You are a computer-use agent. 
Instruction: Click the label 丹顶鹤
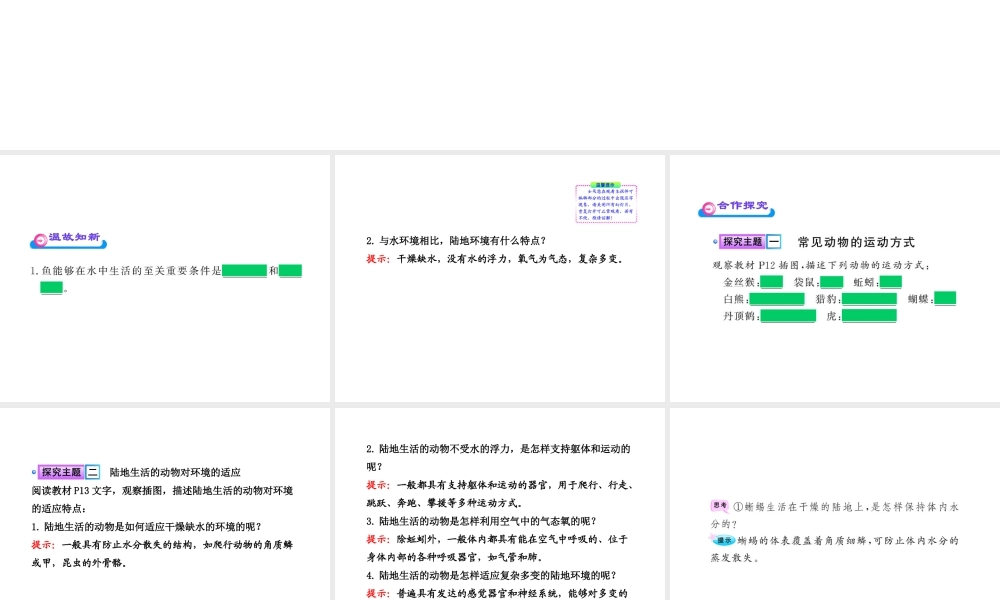pyautogui.click(x=739, y=316)
